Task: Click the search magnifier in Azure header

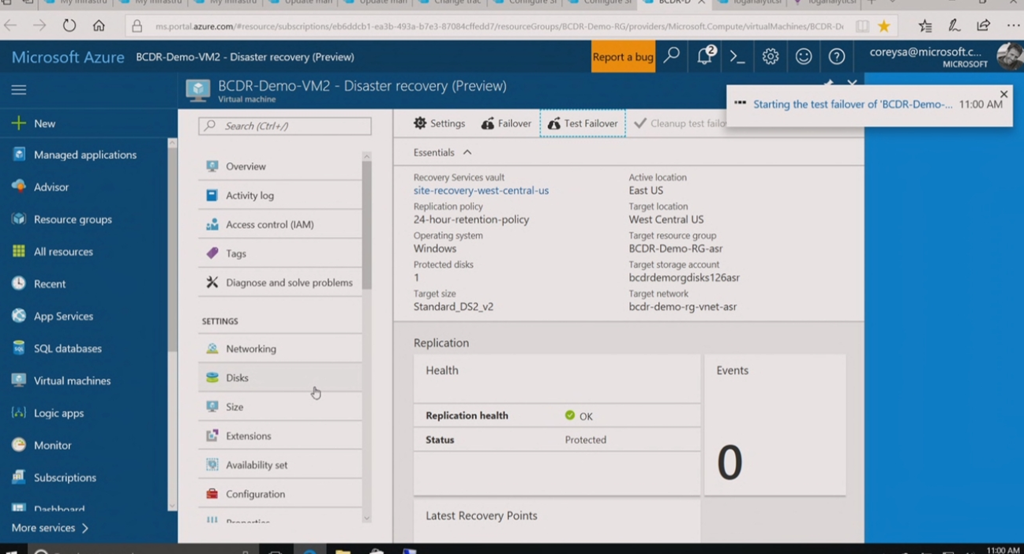Action: click(672, 57)
